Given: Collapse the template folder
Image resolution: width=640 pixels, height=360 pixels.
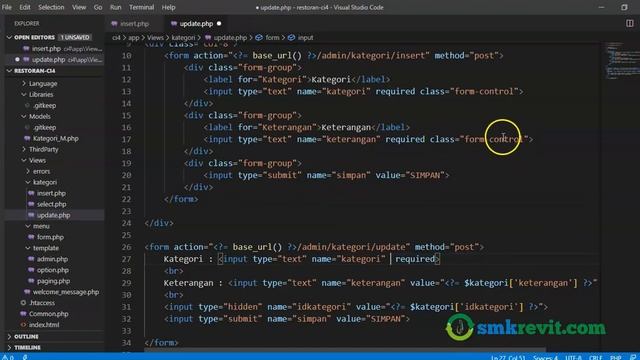Looking at the screenshot, I should [28, 248].
